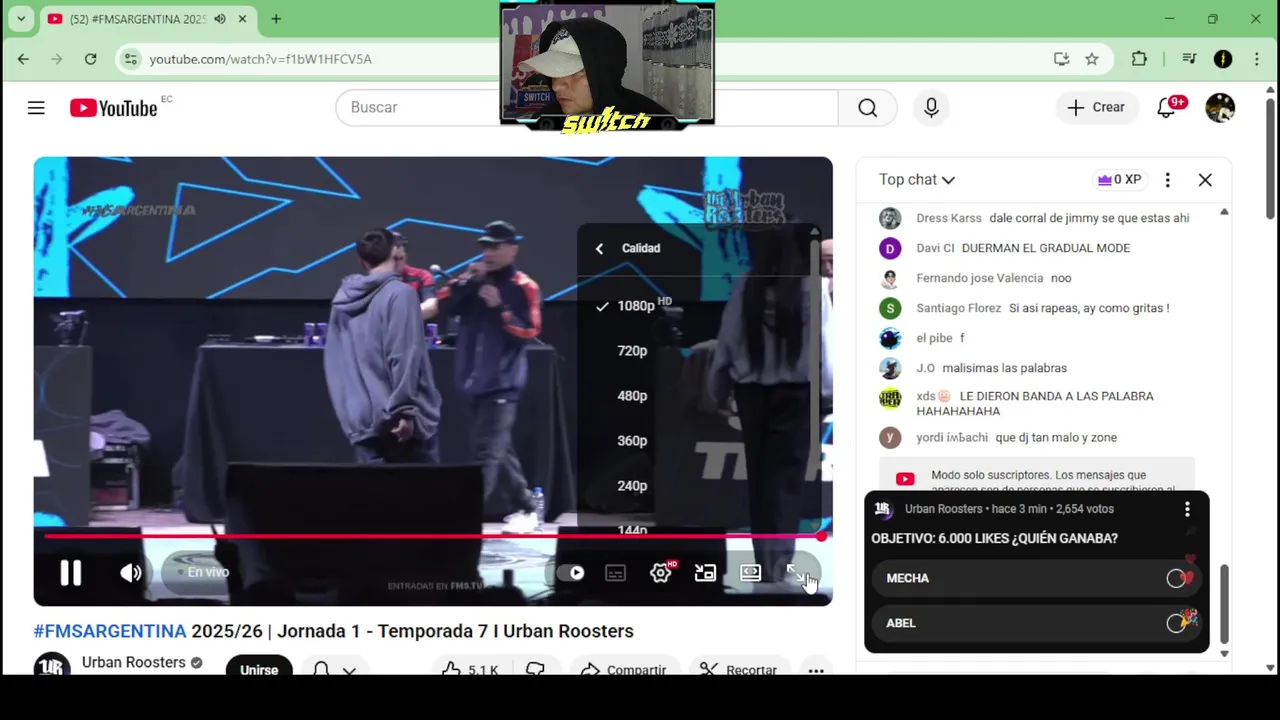Click the search magnifier button
This screenshot has height=720, width=1280.
tap(867, 107)
